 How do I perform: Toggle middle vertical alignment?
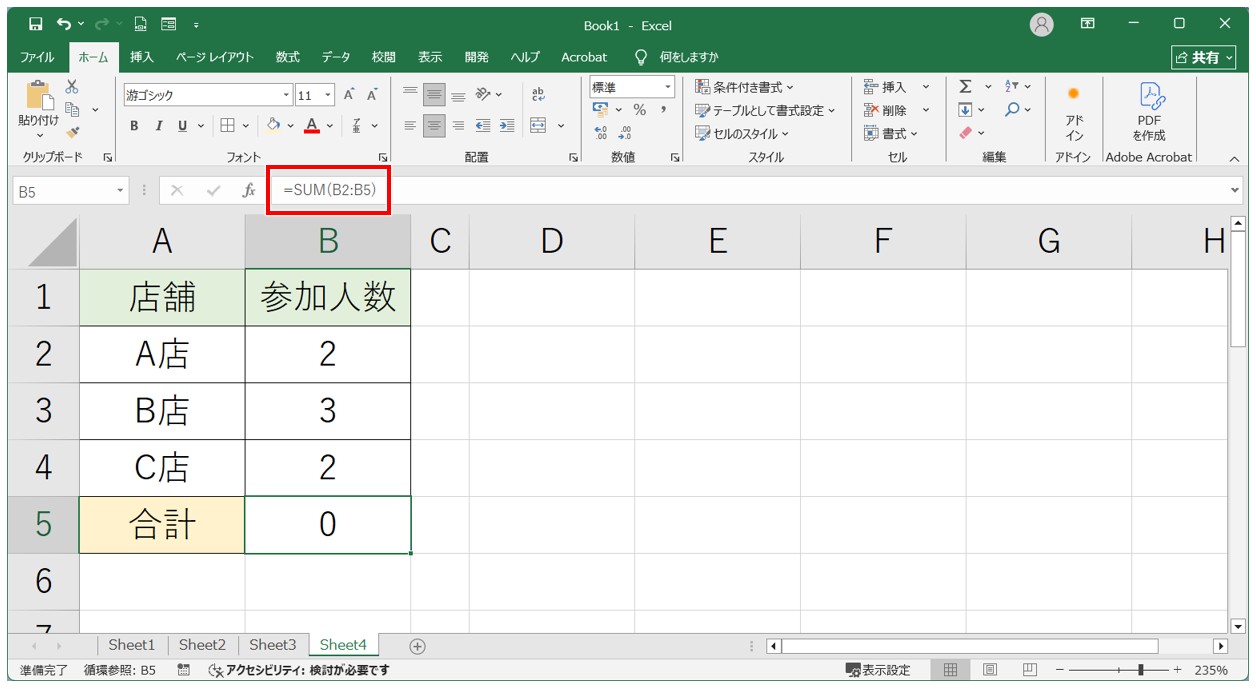click(x=434, y=95)
